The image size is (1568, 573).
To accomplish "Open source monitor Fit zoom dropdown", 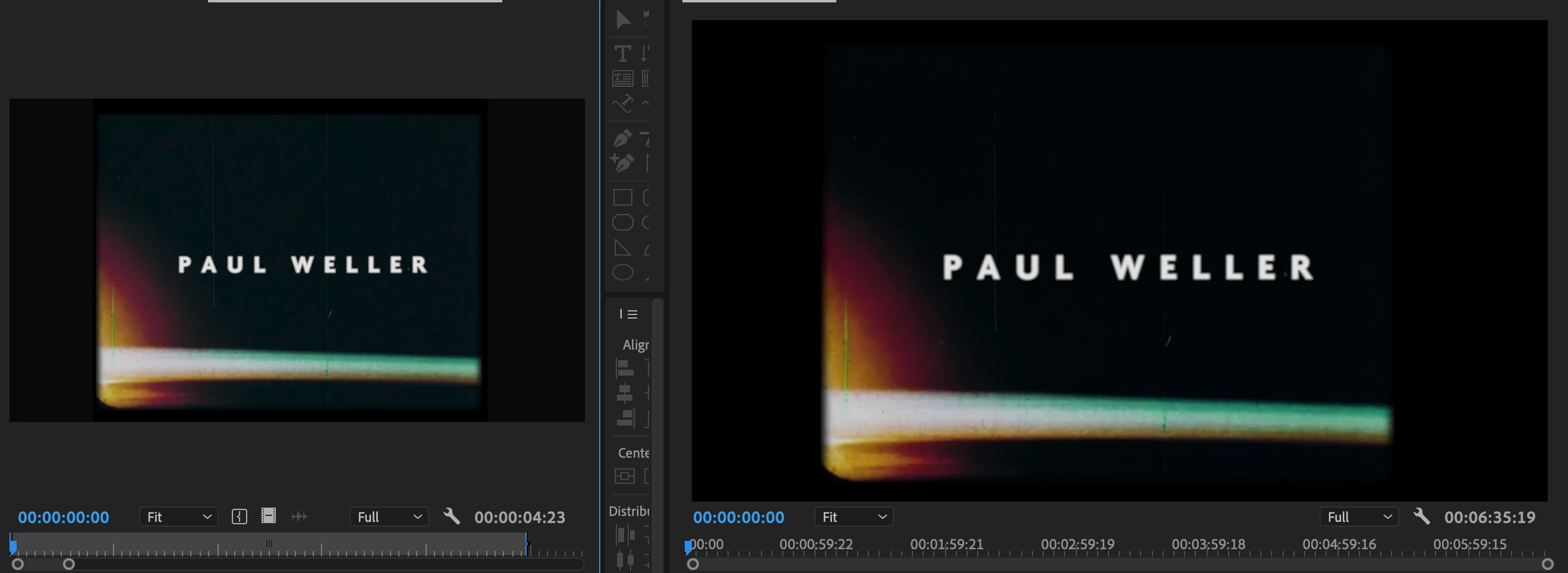I will (x=179, y=517).
